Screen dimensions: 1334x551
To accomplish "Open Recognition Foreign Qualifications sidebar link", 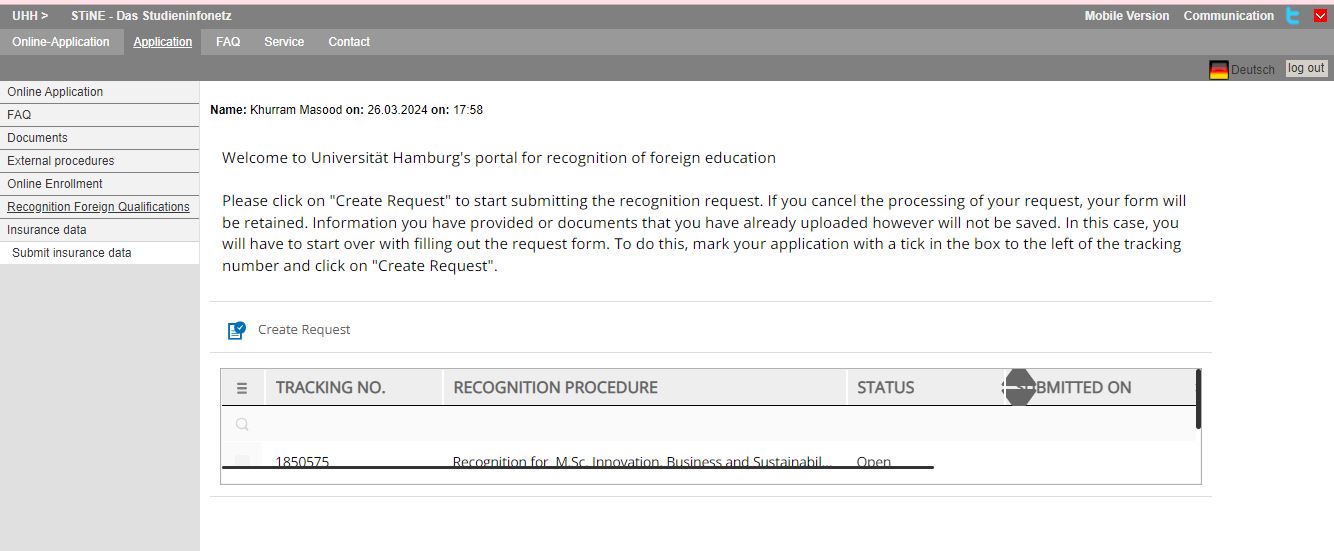I will tap(98, 207).
